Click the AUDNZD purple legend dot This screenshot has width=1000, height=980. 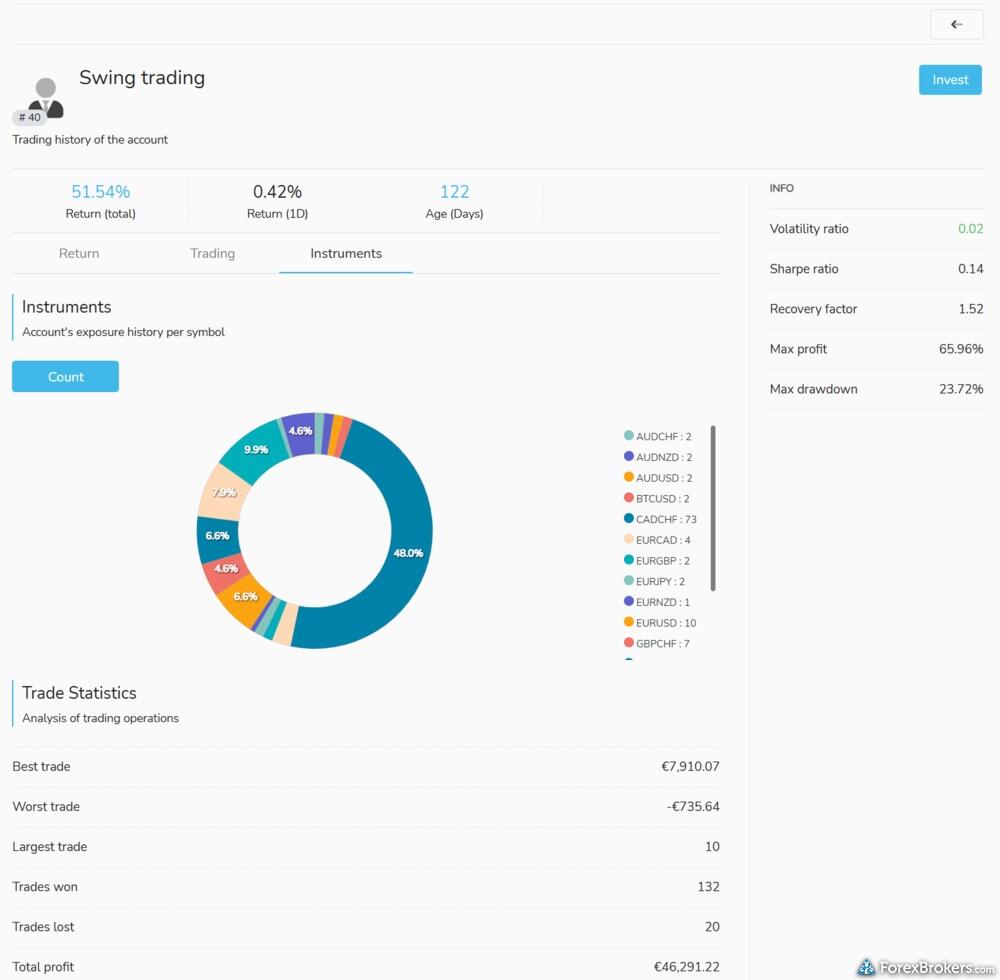pyautogui.click(x=629, y=457)
